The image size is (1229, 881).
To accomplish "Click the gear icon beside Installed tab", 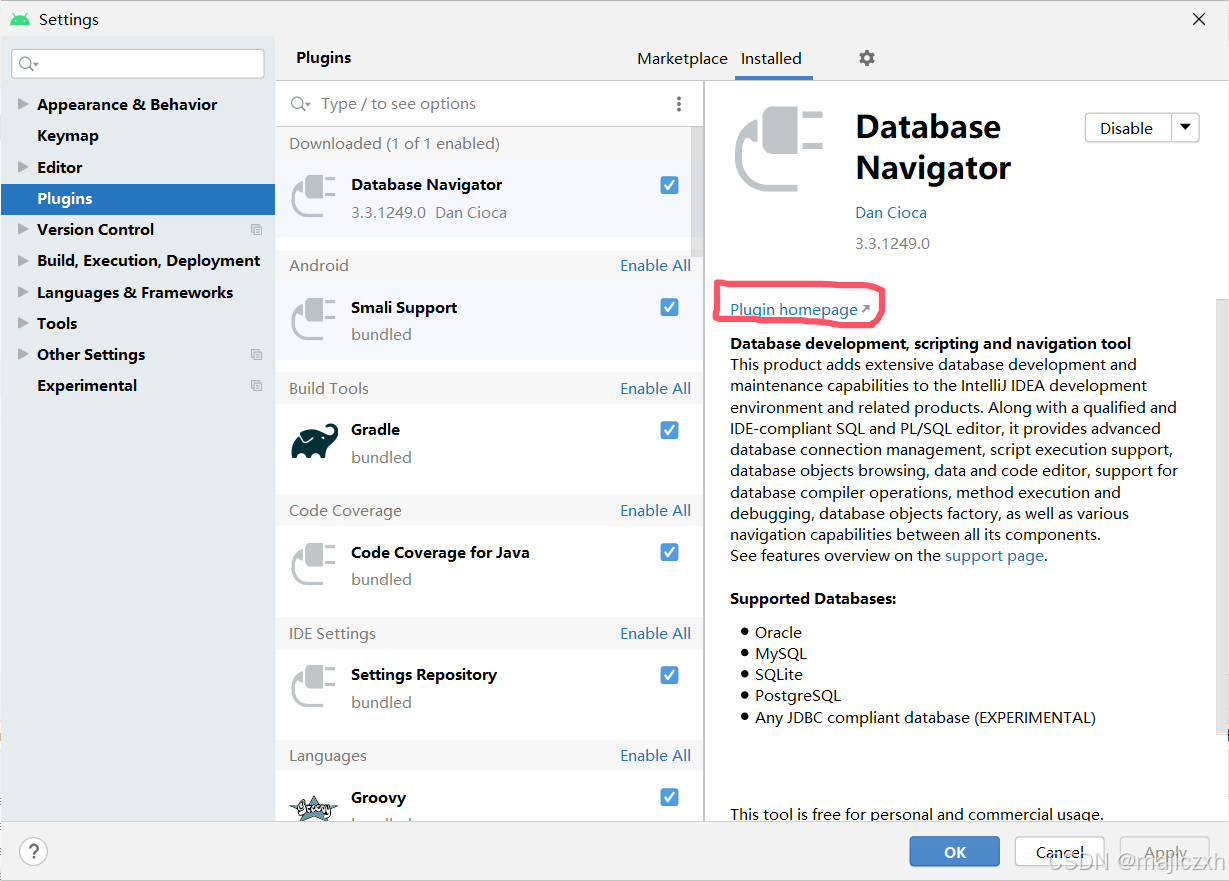I will point(866,58).
